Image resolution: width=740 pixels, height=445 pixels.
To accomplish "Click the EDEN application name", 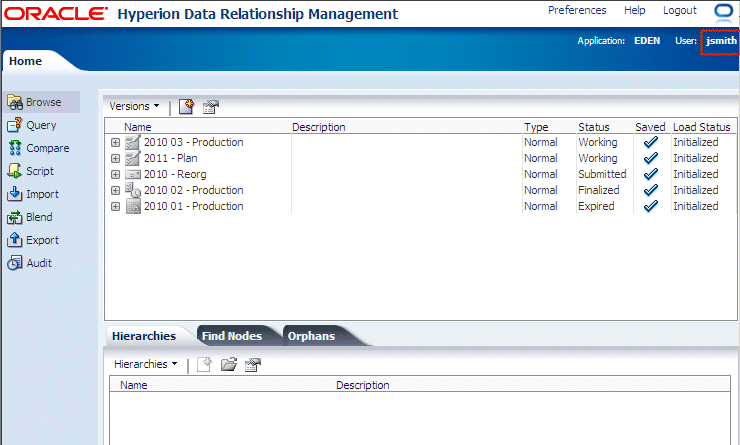I will [647, 41].
